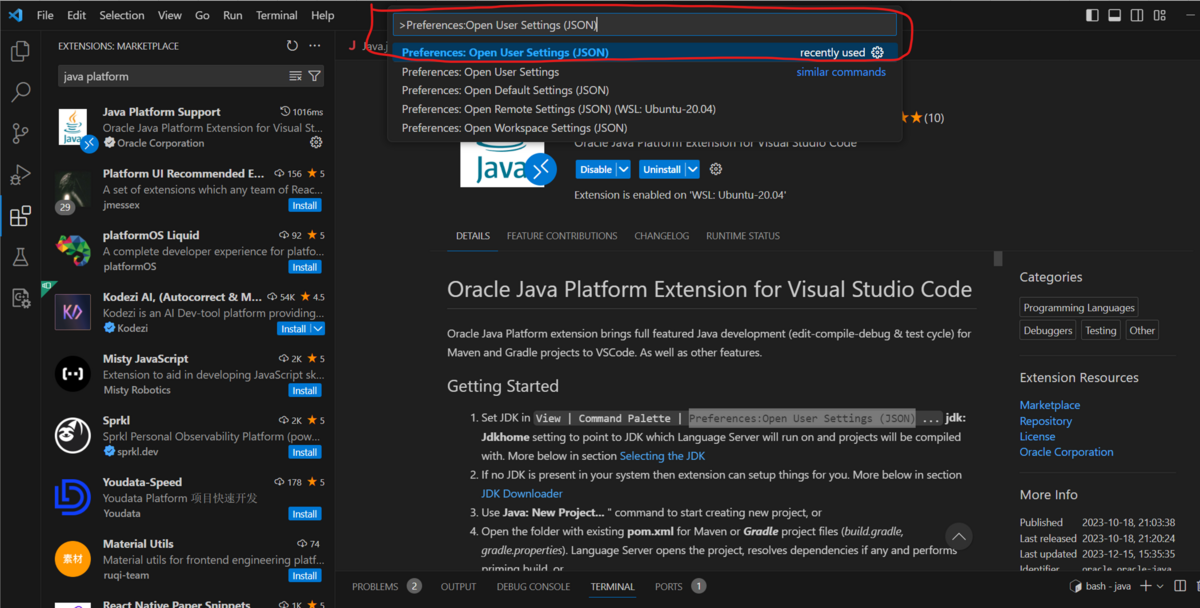Screen dimensions: 1200x608
Task: Switch to the Feature Contributions tab
Action: [x=562, y=236]
